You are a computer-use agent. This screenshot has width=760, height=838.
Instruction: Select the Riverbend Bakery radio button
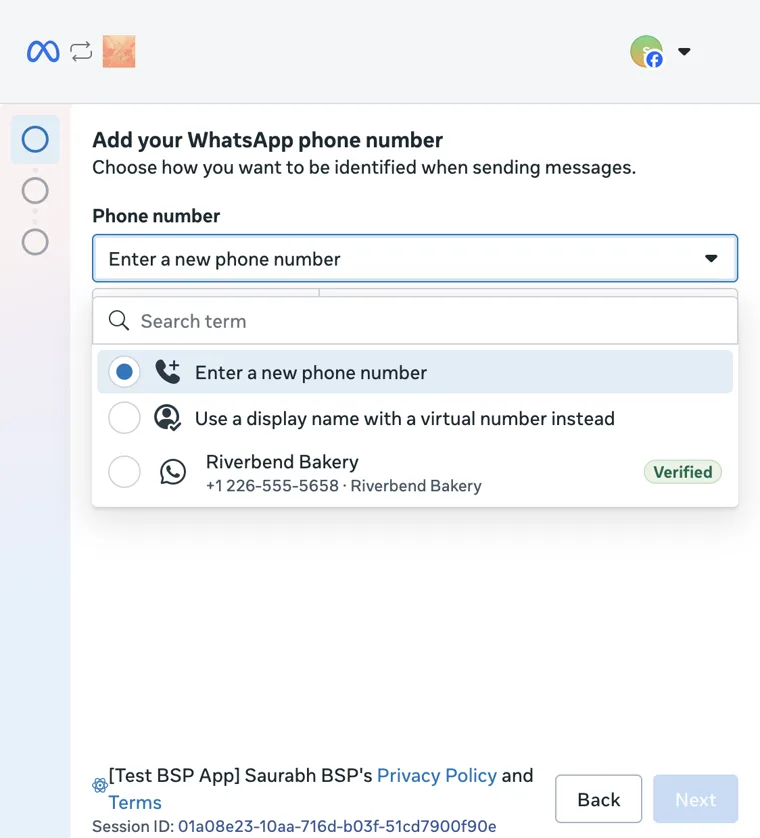click(x=124, y=472)
